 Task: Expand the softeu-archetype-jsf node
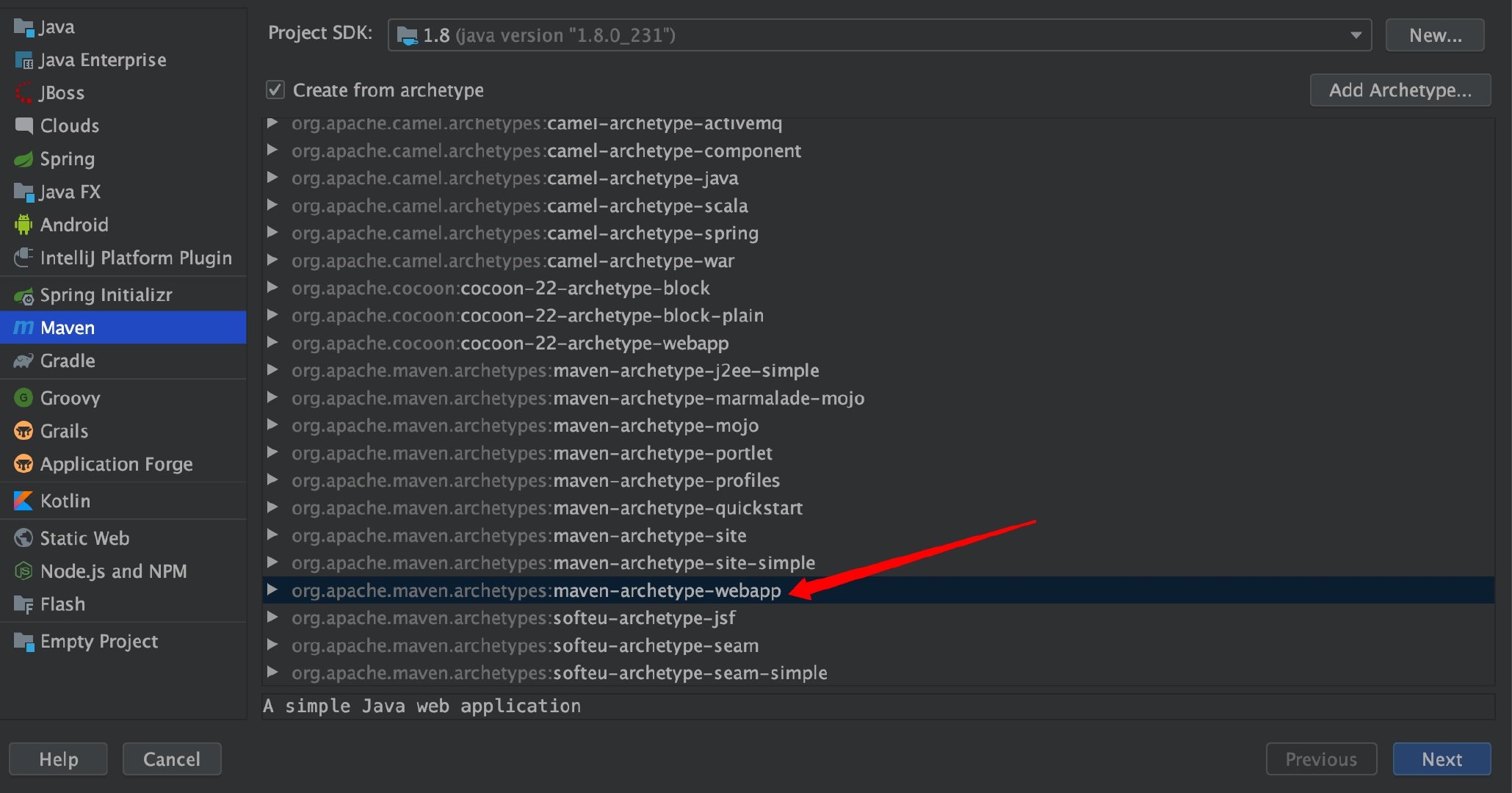click(272, 618)
